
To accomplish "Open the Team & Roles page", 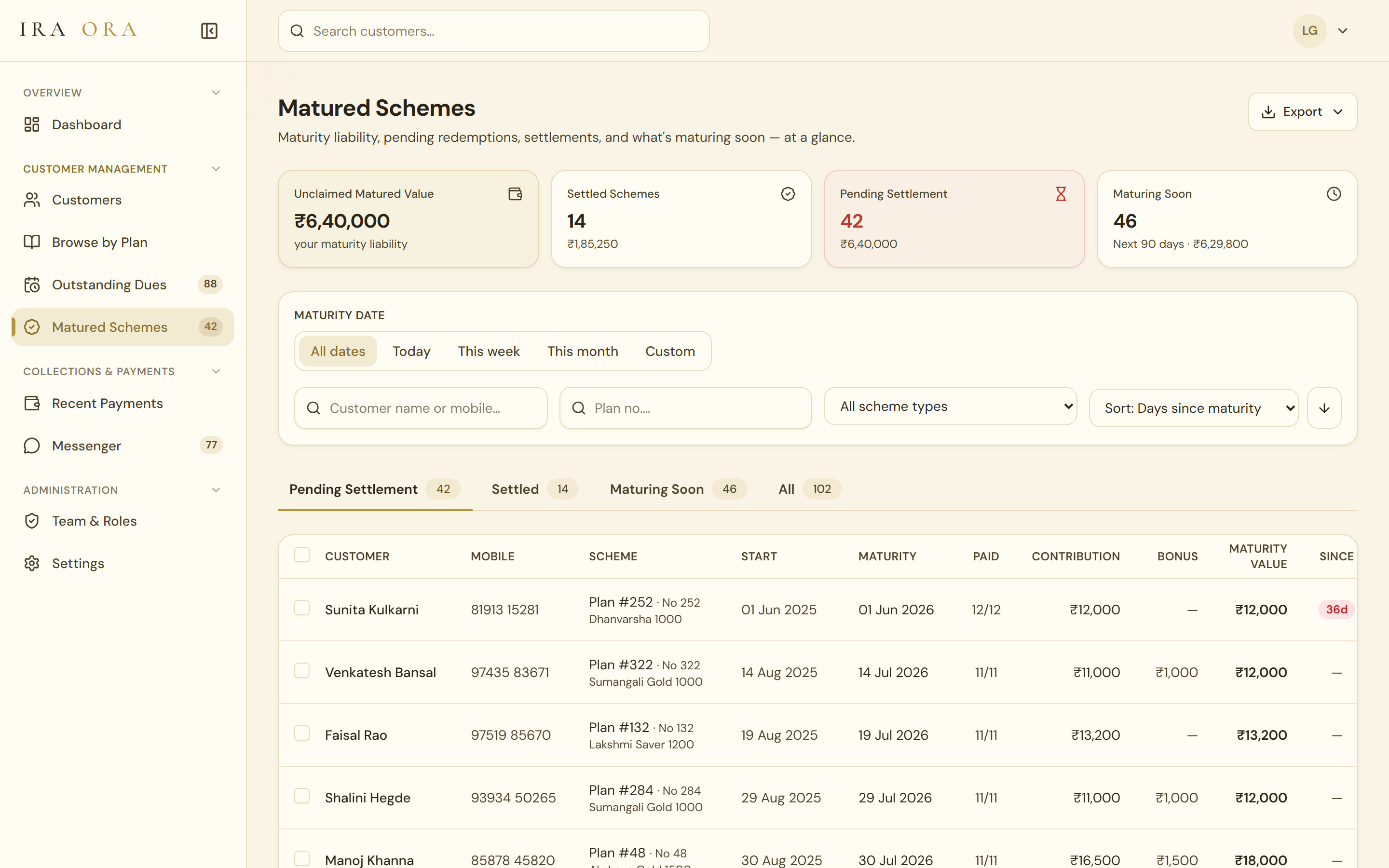I will pos(123,521).
